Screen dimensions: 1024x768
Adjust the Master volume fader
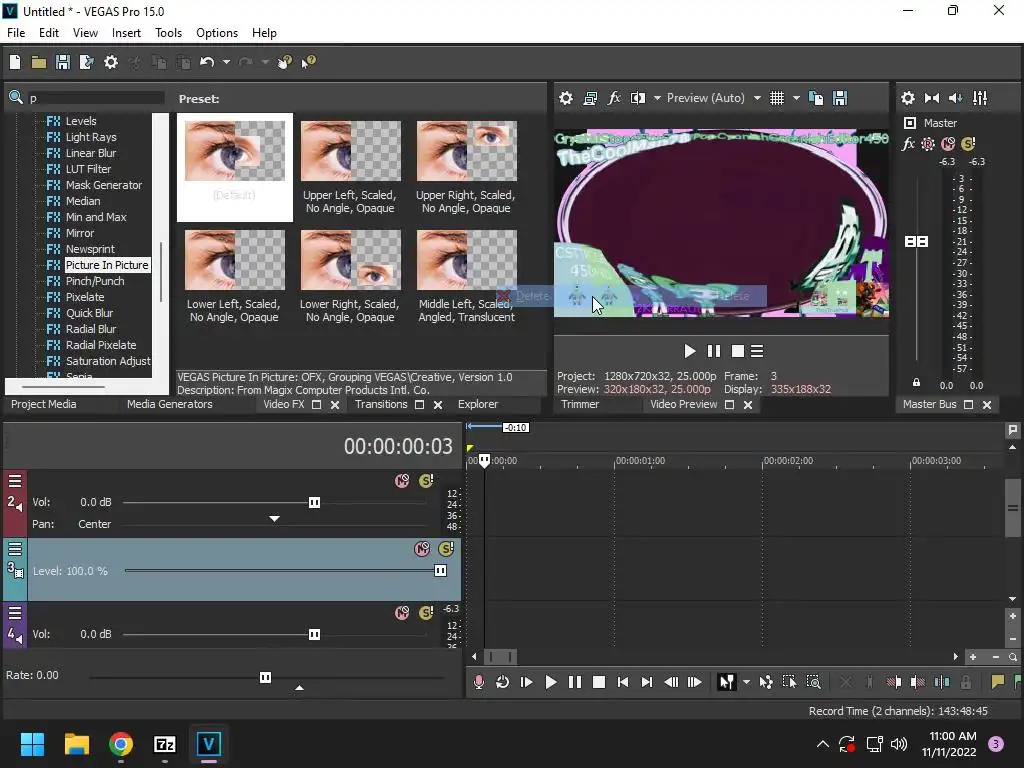click(x=916, y=242)
